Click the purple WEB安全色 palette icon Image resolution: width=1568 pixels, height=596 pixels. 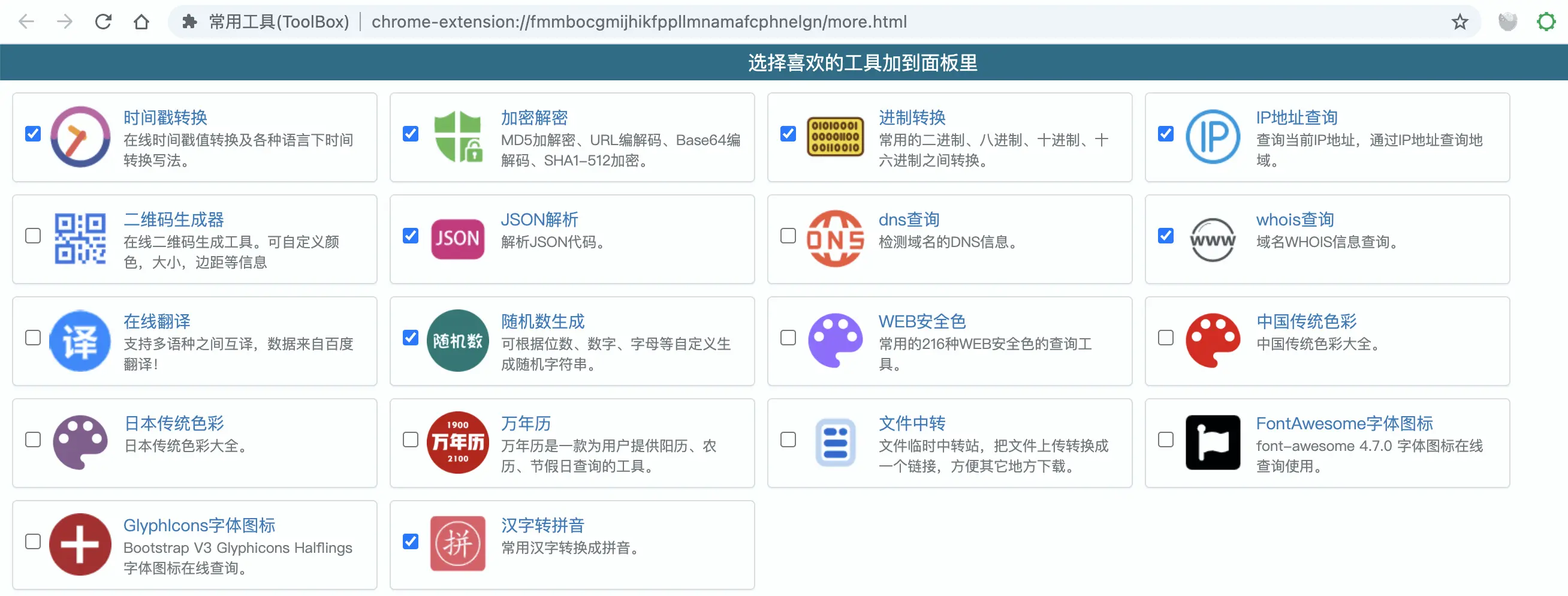coord(835,341)
